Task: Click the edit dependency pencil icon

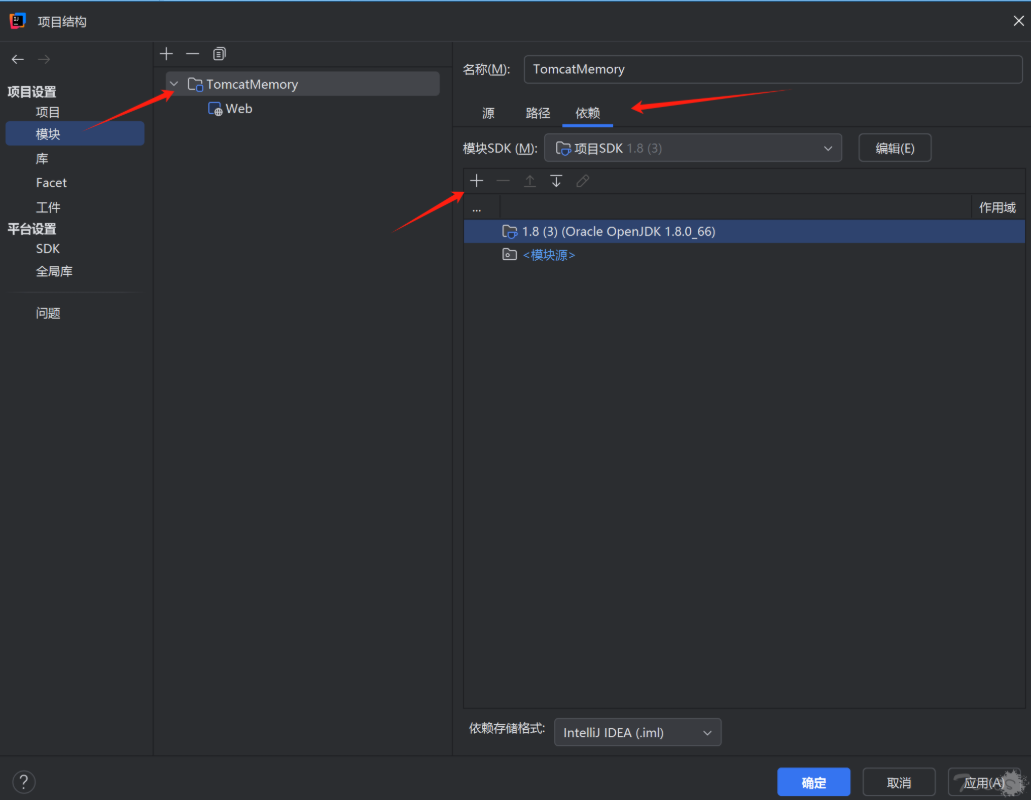Action: [583, 181]
